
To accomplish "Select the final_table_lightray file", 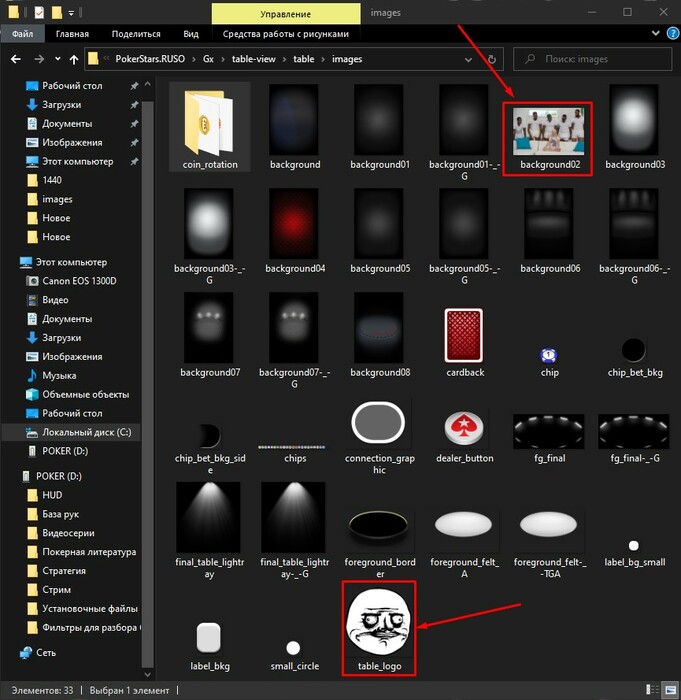I will 209,530.
